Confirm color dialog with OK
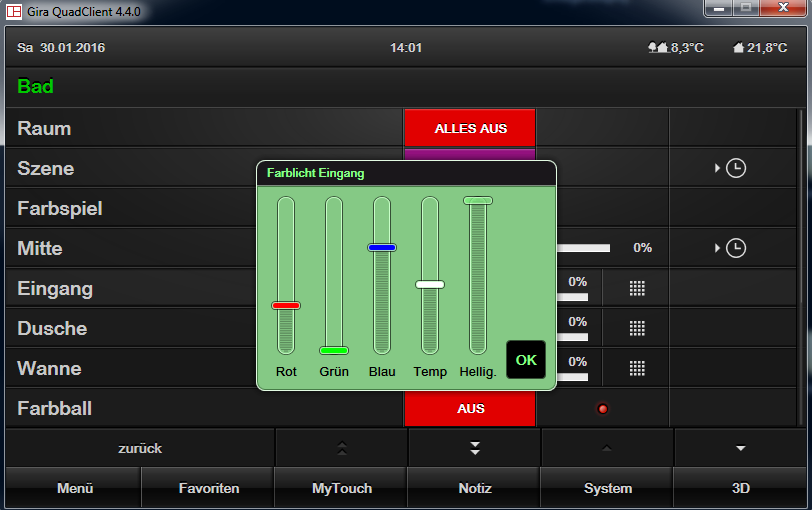This screenshot has height=510, width=812. [526, 360]
